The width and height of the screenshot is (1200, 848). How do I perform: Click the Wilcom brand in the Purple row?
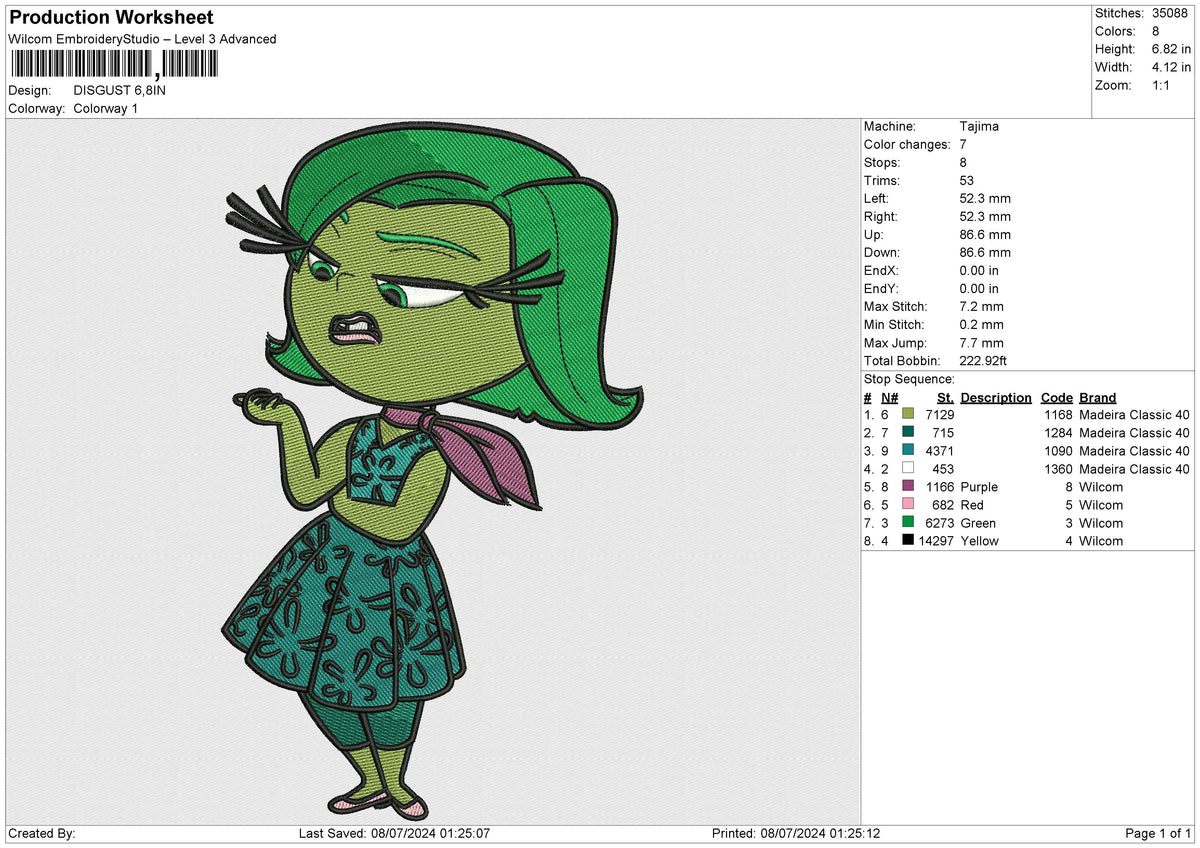coord(1101,487)
